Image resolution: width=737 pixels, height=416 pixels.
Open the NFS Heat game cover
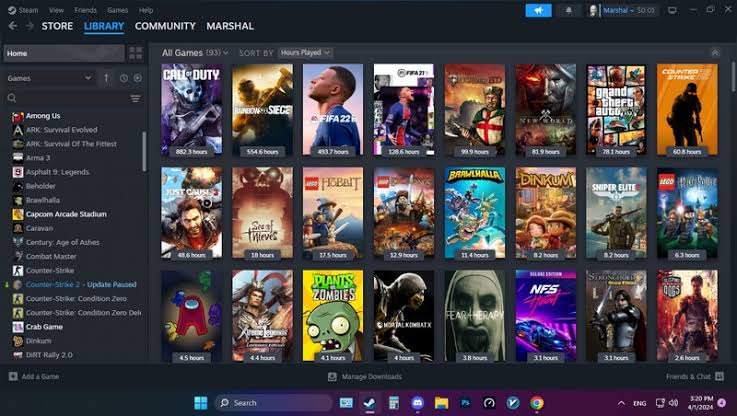tap(546, 315)
